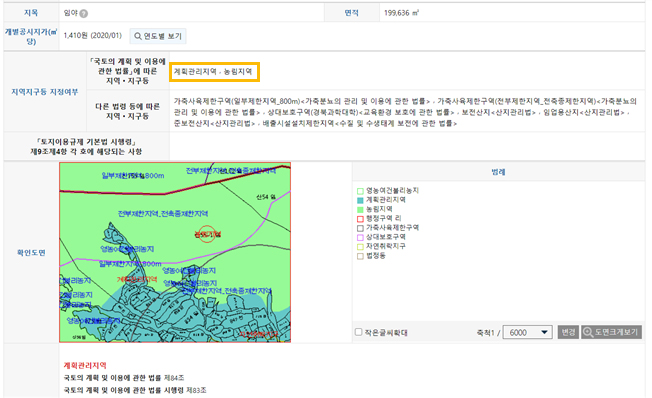Select the 가축사육제한구역 legend entry

click(388, 228)
